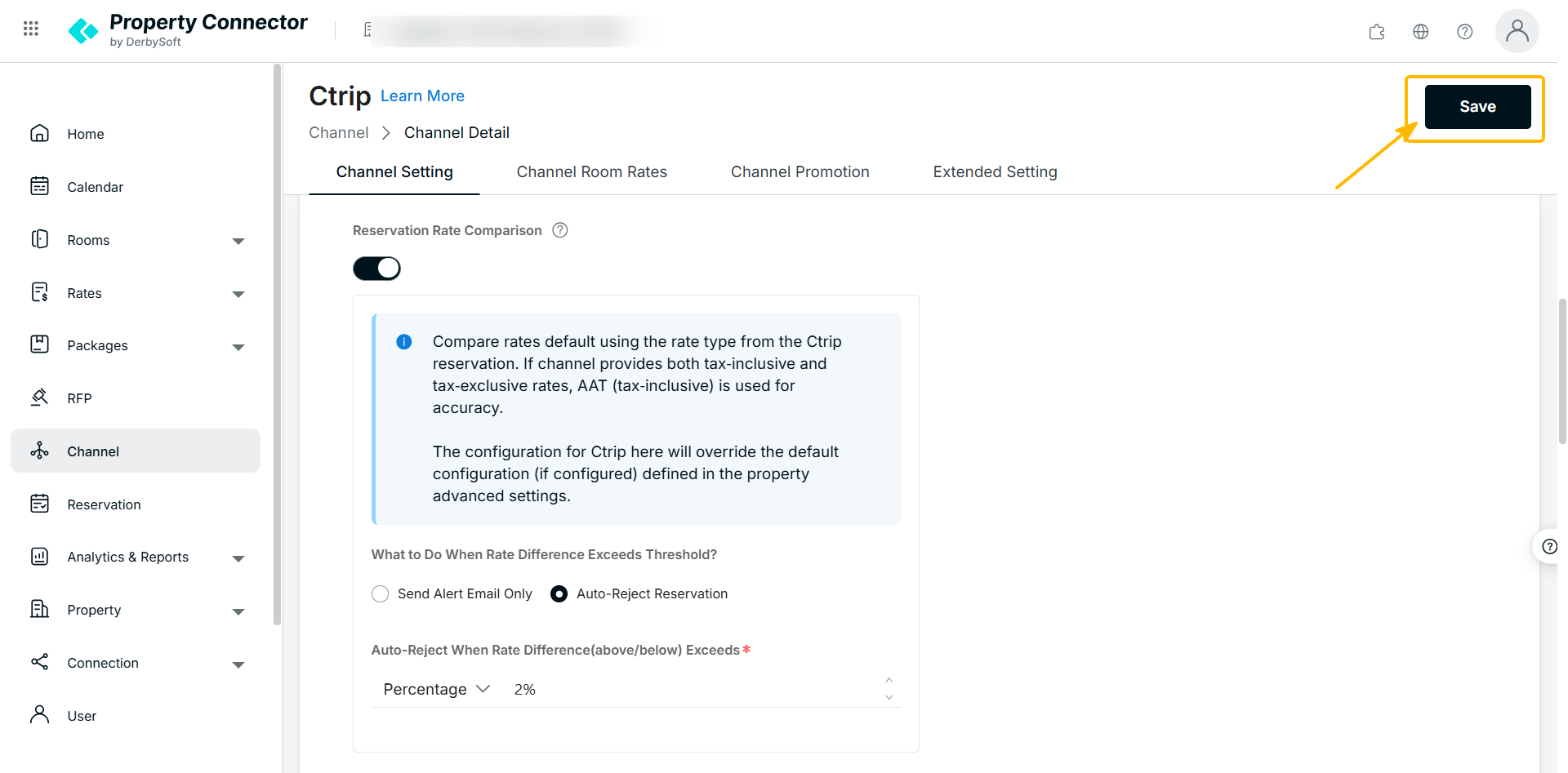Click the Analytics & Reports icon
This screenshot has width=1568, height=773.
coord(39,556)
